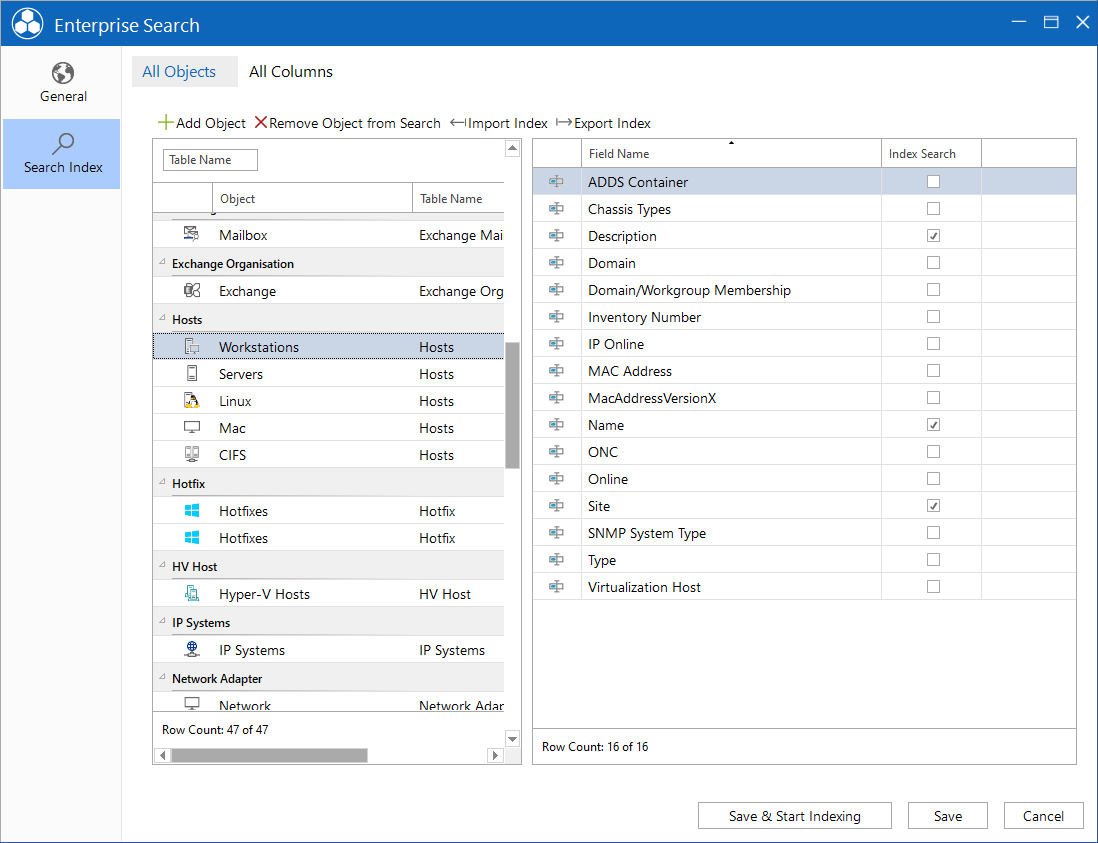Sort by Index Search column header
1098x843 pixels.
(931, 153)
